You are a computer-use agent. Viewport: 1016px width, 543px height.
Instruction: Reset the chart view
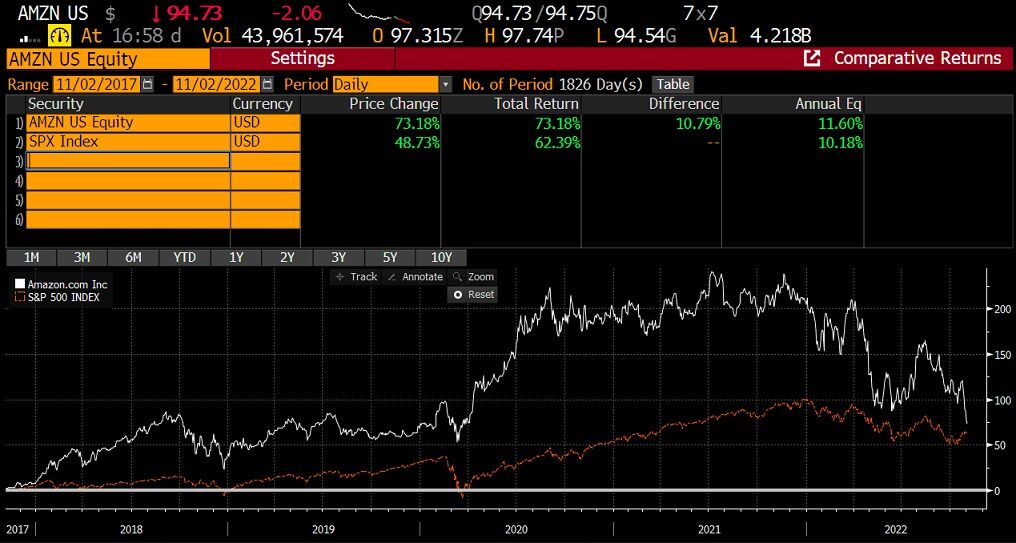pos(473,294)
